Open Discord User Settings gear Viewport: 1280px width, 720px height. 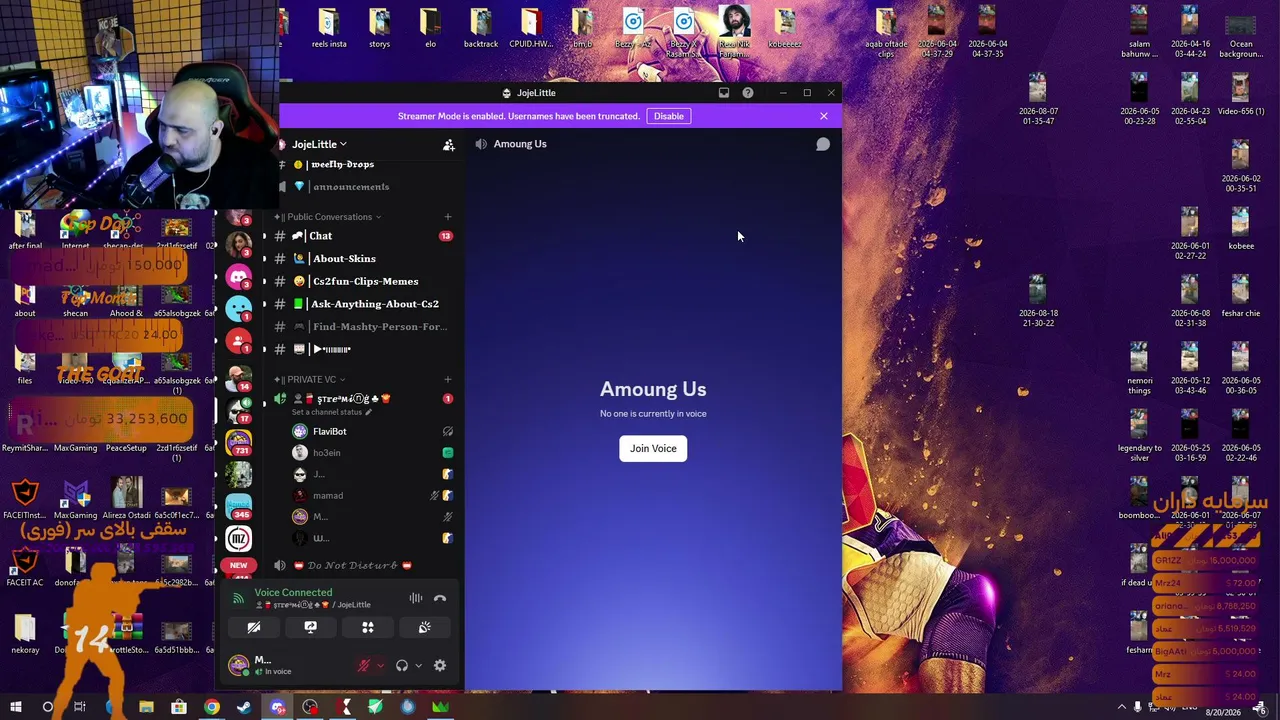[x=440, y=666]
